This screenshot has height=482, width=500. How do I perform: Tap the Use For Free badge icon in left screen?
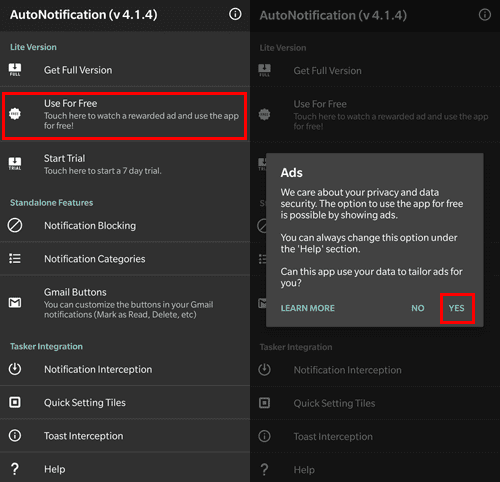click(x=15, y=114)
